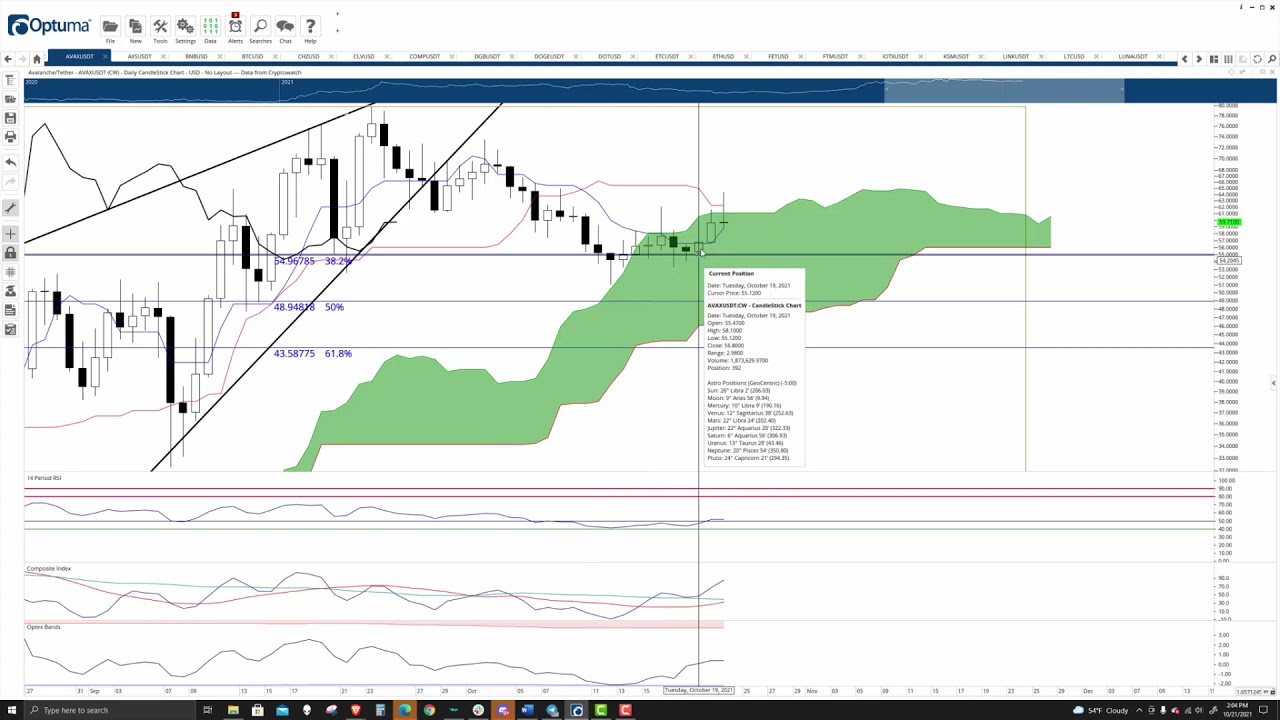Click the Optex Bands label
This screenshot has height=720, width=1280.
[43, 627]
